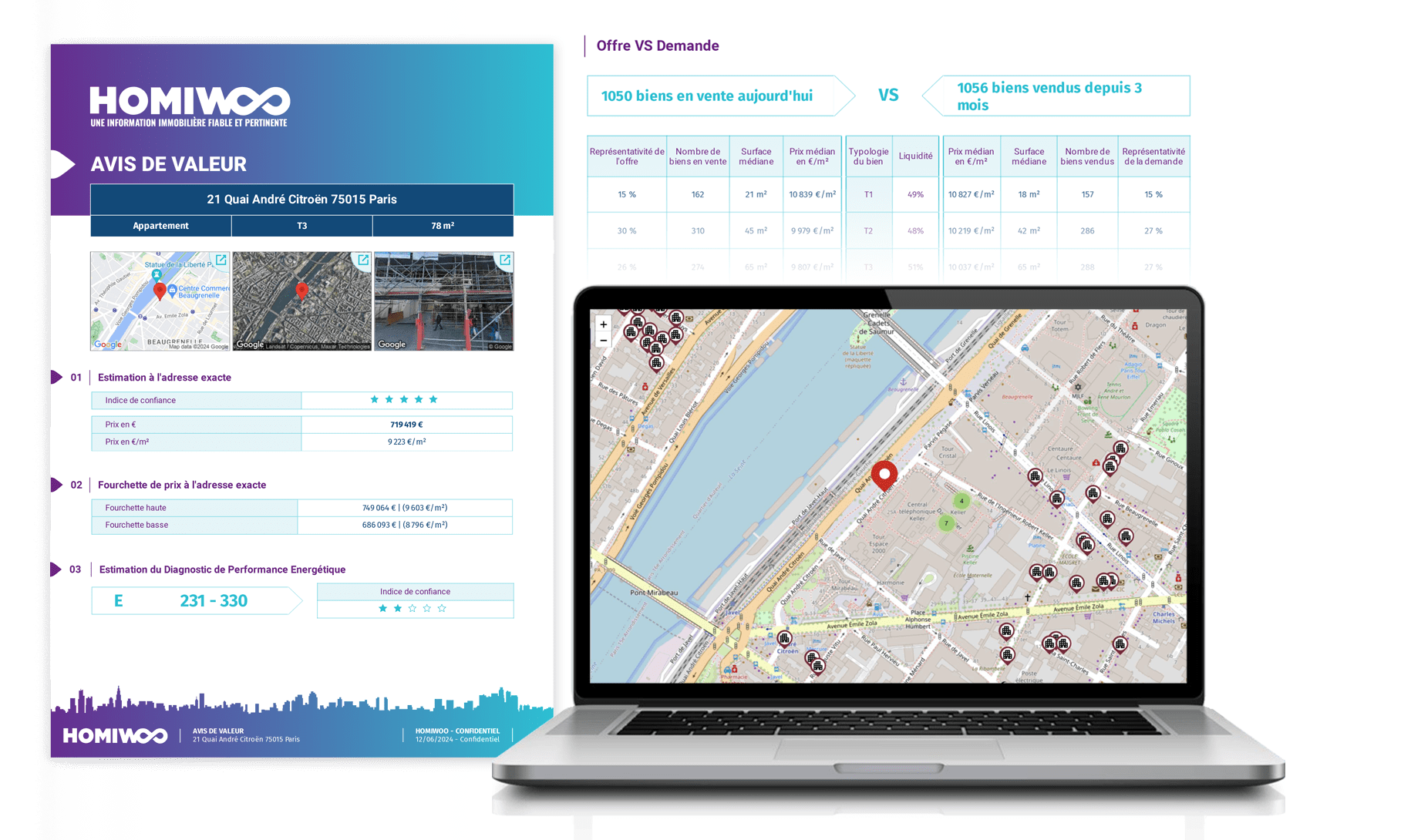Select the T2 typology row cell
The width and height of the screenshot is (1411, 840).
coord(868,230)
